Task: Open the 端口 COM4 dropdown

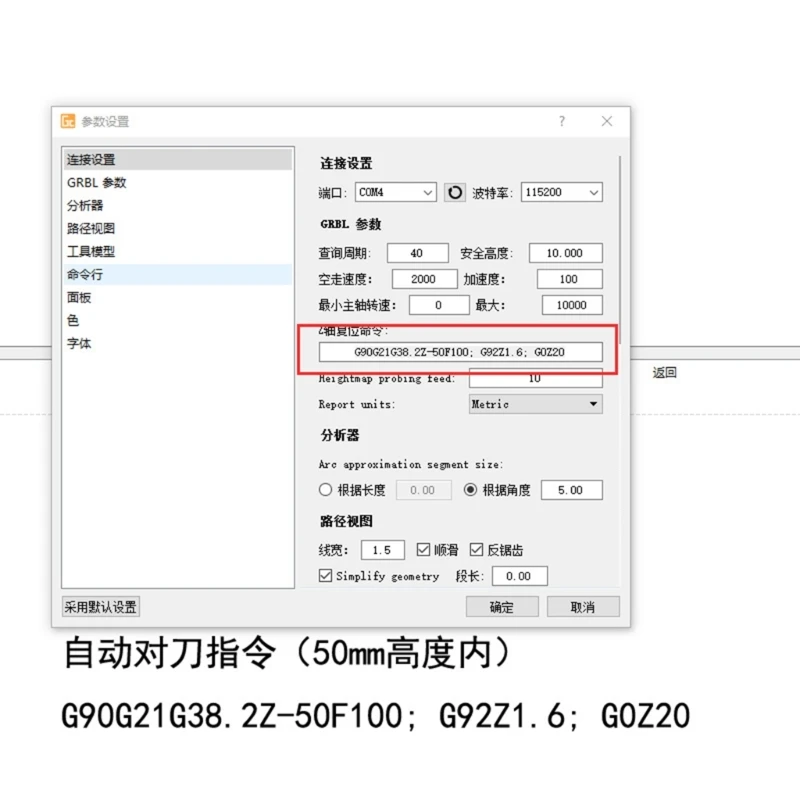Action: coord(396,192)
